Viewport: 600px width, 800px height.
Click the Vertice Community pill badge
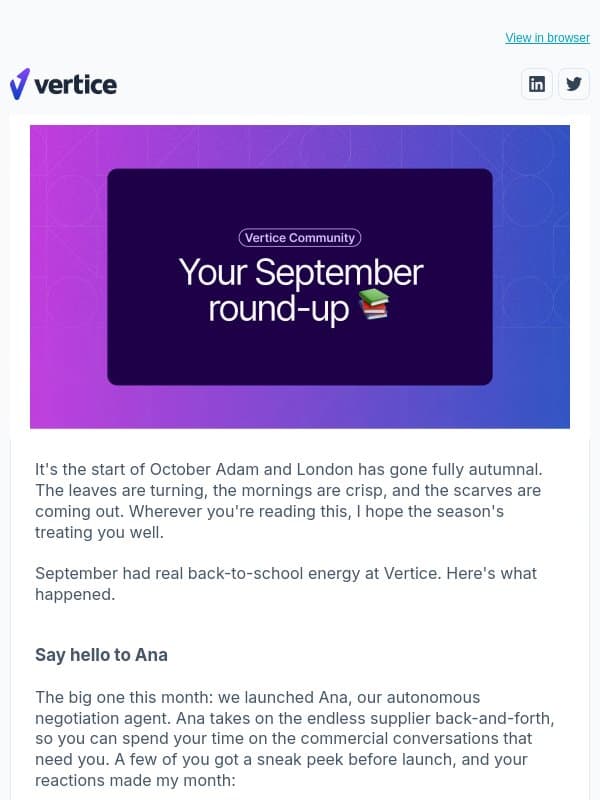pos(299,238)
